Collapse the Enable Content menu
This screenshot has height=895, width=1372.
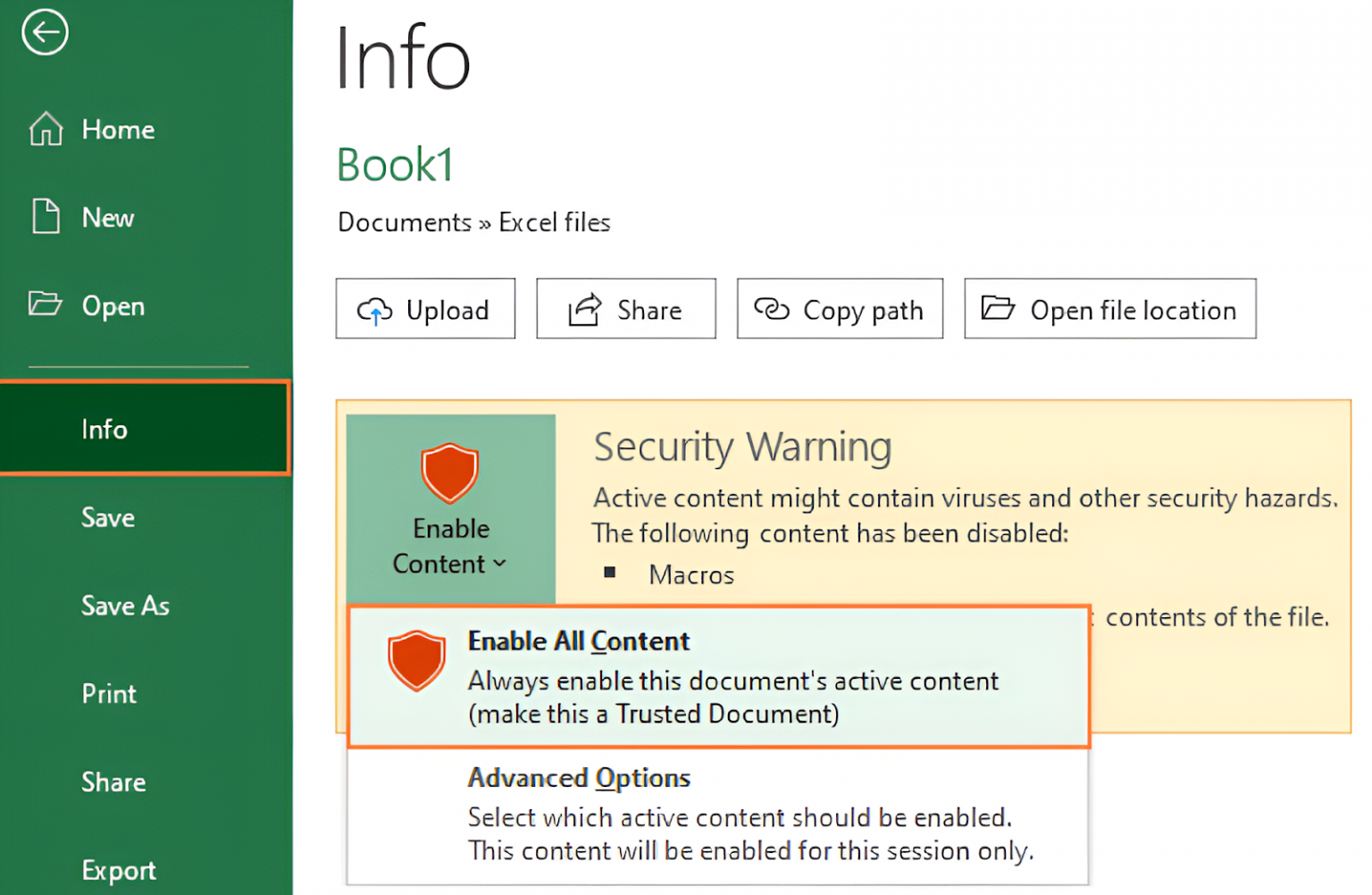pyautogui.click(x=500, y=564)
